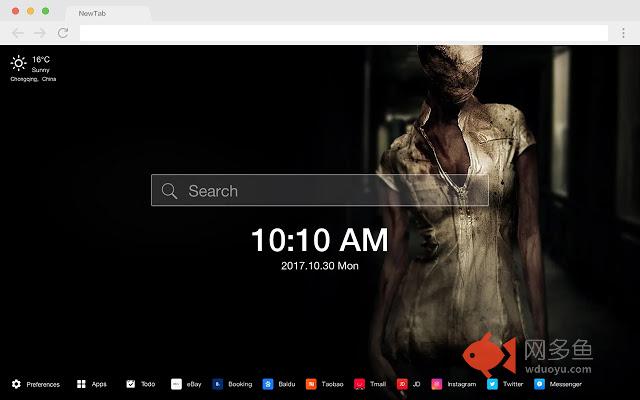Click the Sunny weather condition text
The image size is (640, 400).
click(40, 70)
